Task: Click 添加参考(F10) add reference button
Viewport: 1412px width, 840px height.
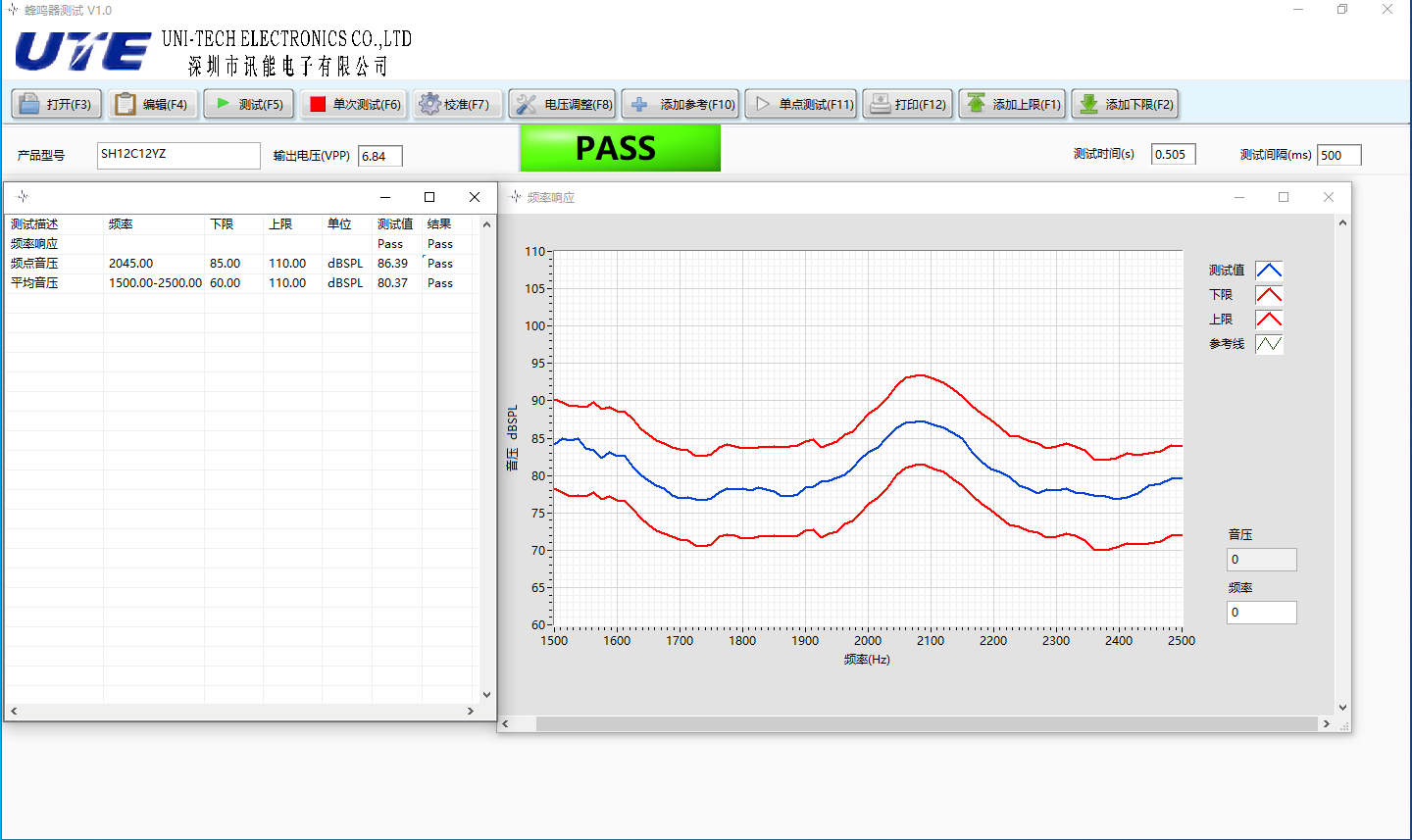Action: point(681,104)
